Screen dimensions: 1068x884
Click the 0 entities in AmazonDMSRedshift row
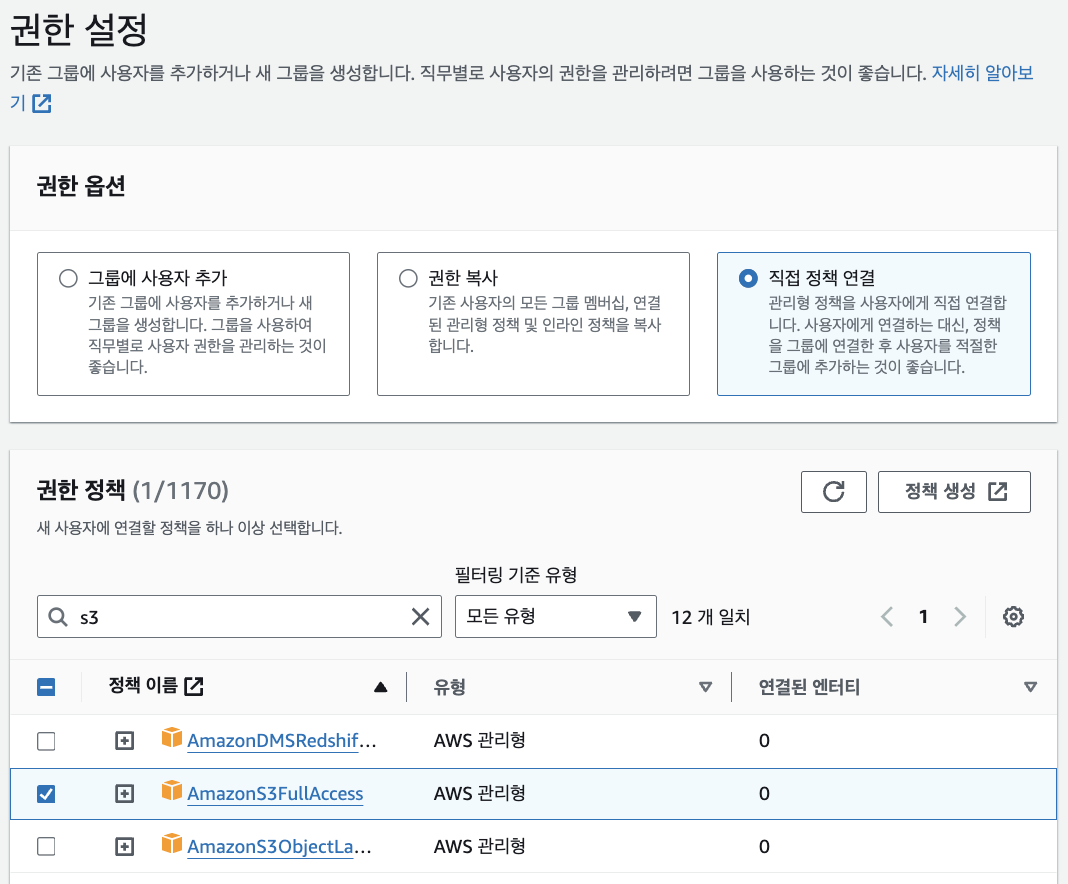point(764,741)
